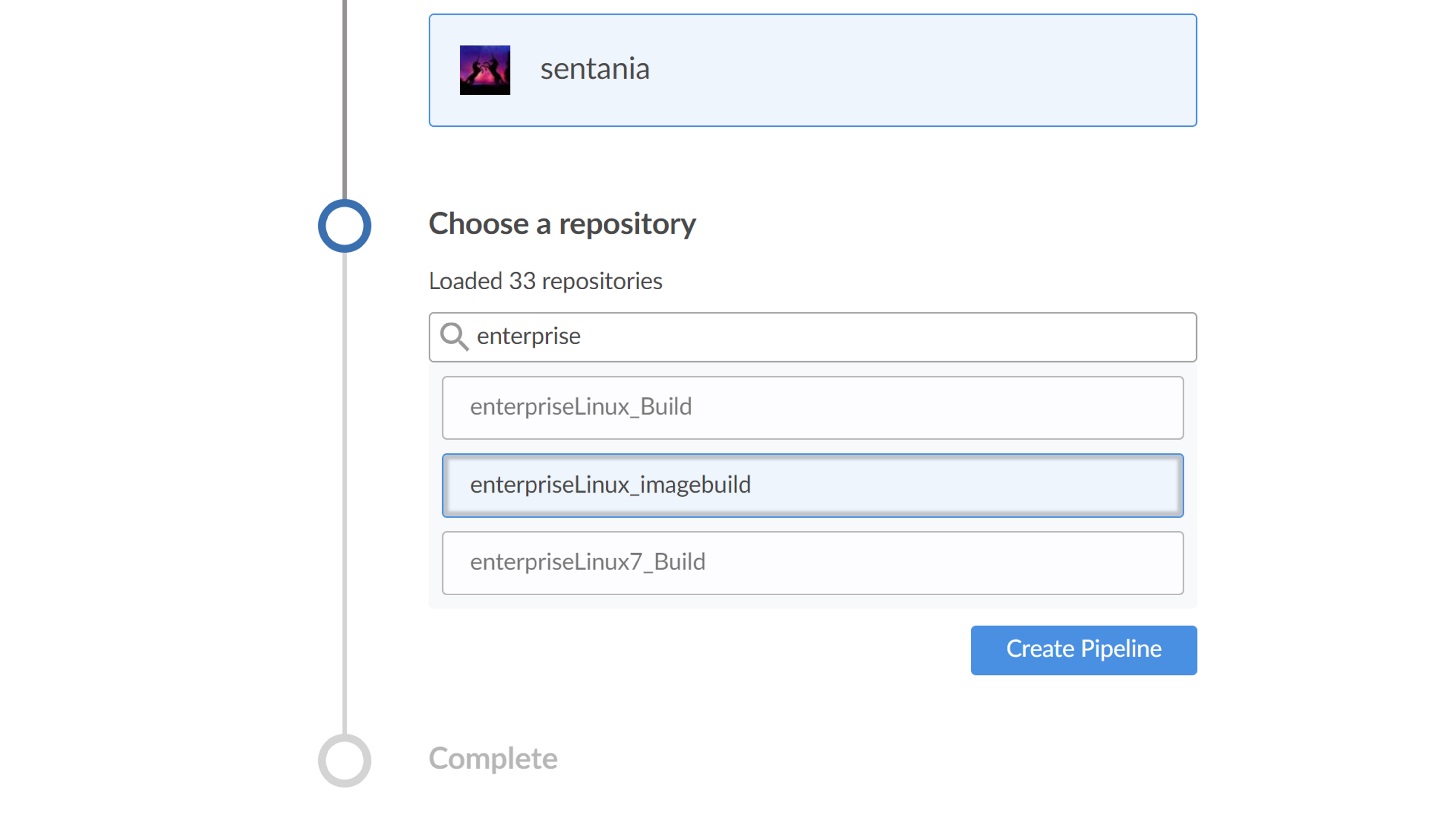Select the enterpriseLinux_Build repository
1450x816 pixels.
pos(813,407)
